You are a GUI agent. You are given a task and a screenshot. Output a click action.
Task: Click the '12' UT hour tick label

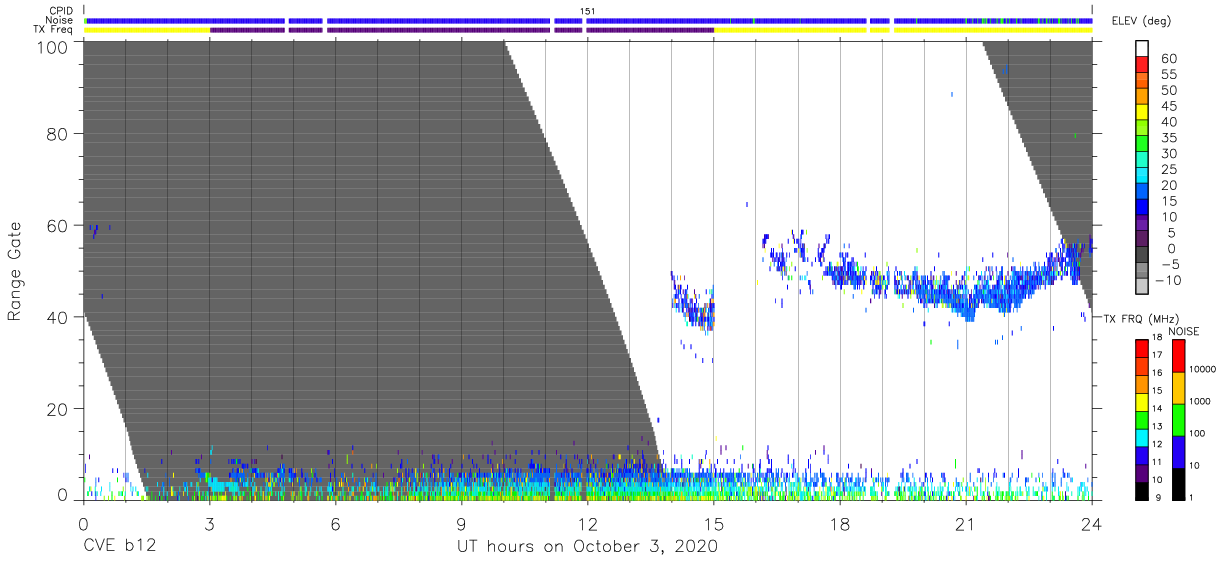point(588,523)
